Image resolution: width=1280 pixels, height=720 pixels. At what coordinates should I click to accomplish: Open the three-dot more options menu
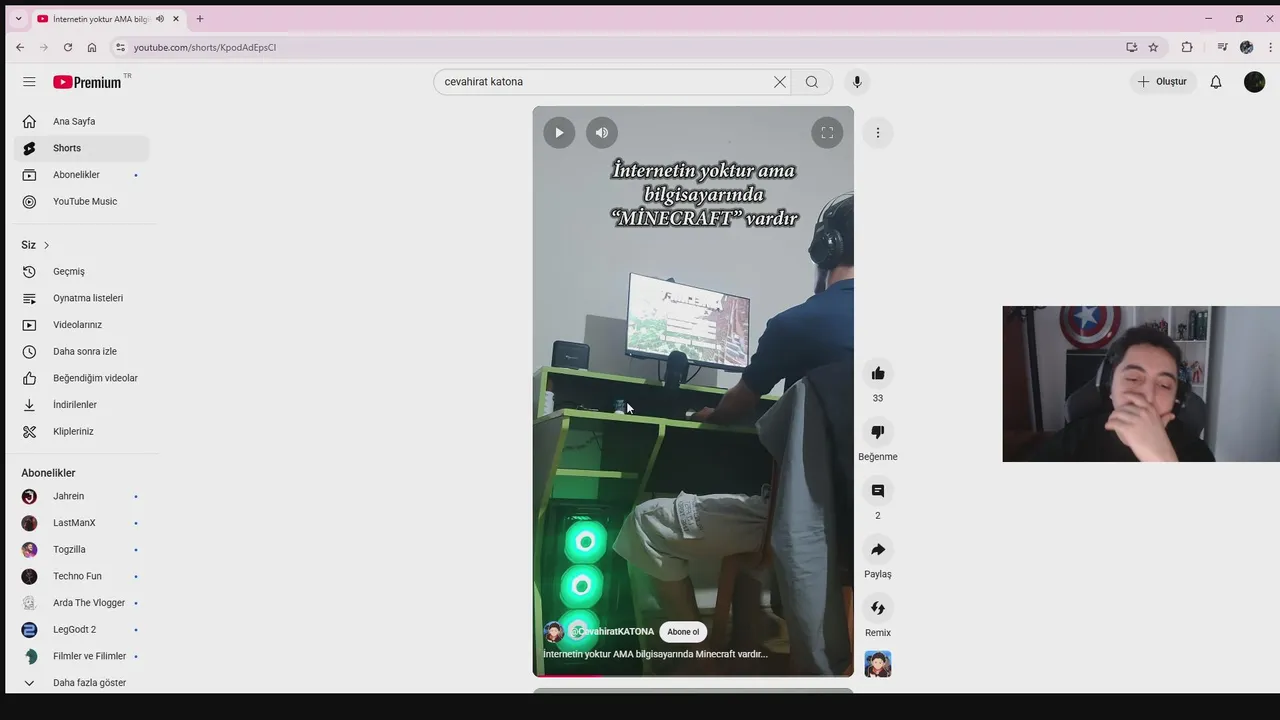(878, 132)
